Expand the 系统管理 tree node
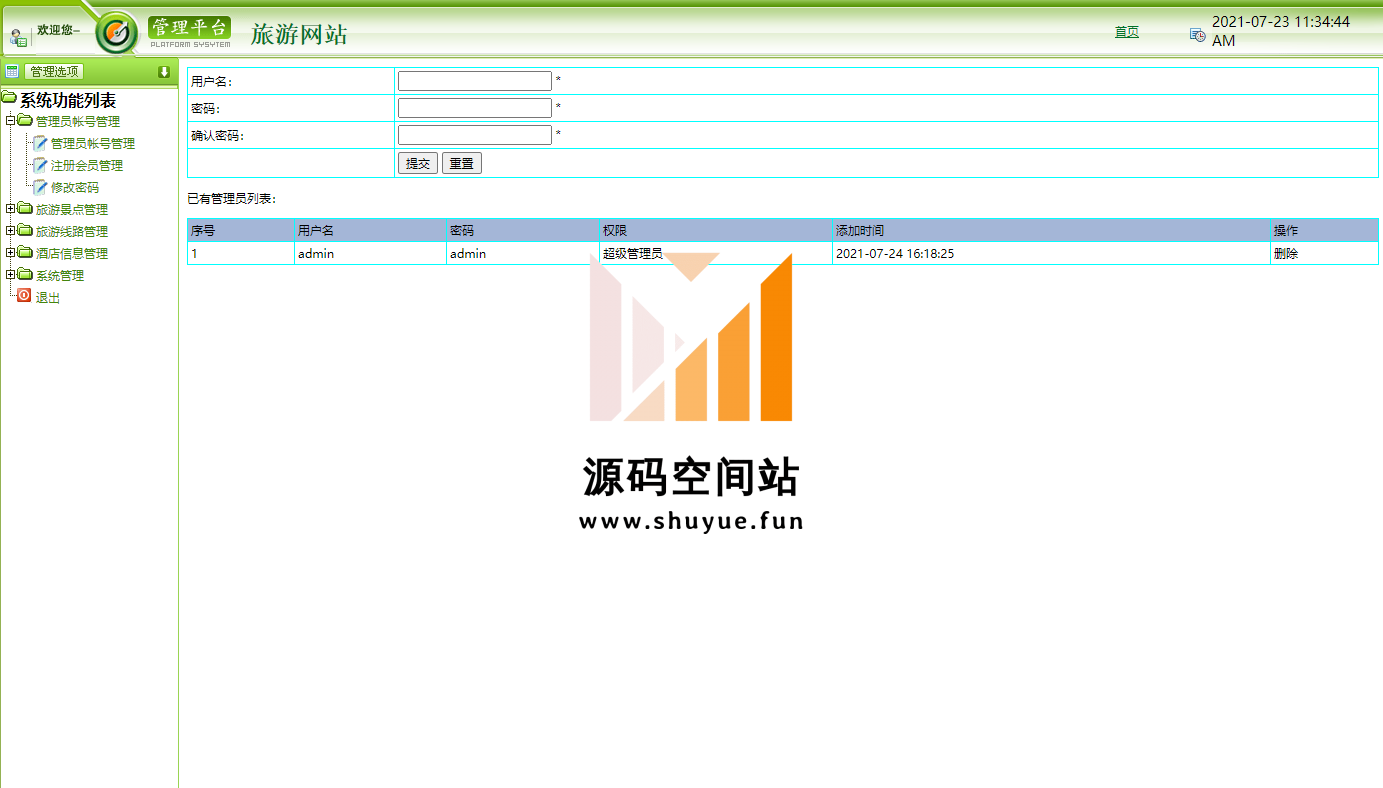The width and height of the screenshot is (1383, 788). pos(10,275)
